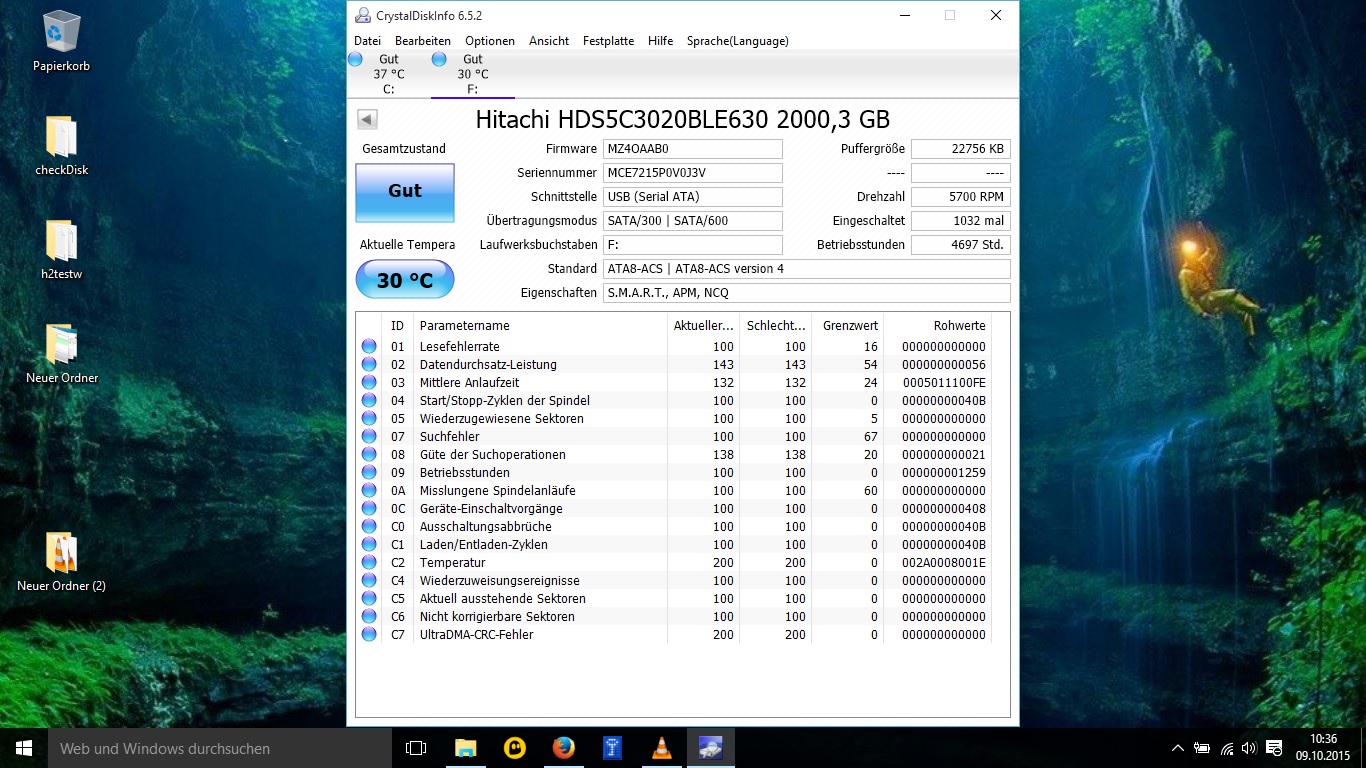Open the Optionen menu
Screen dimensions: 1366x768
[490, 41]
